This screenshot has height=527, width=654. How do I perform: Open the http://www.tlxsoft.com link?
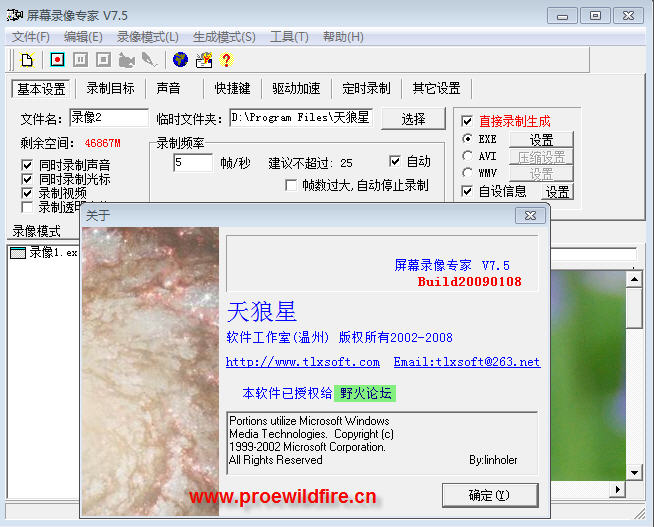pyautogui.click(x=302, y=362)
